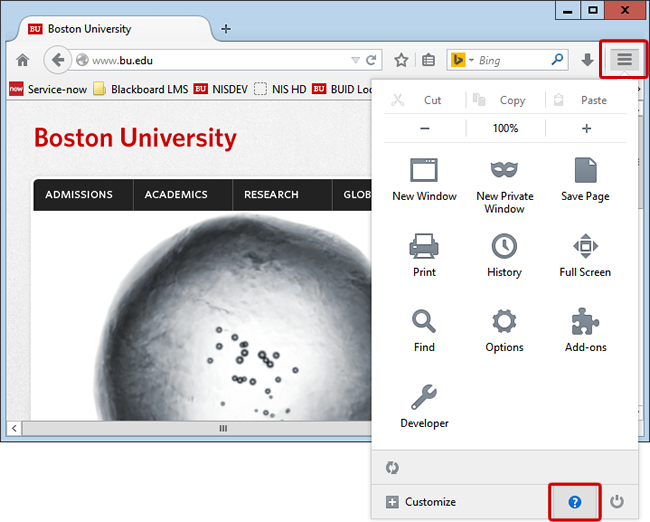Open the URL history dropdown arrow
650x522 pixels.
coord(355,60)
